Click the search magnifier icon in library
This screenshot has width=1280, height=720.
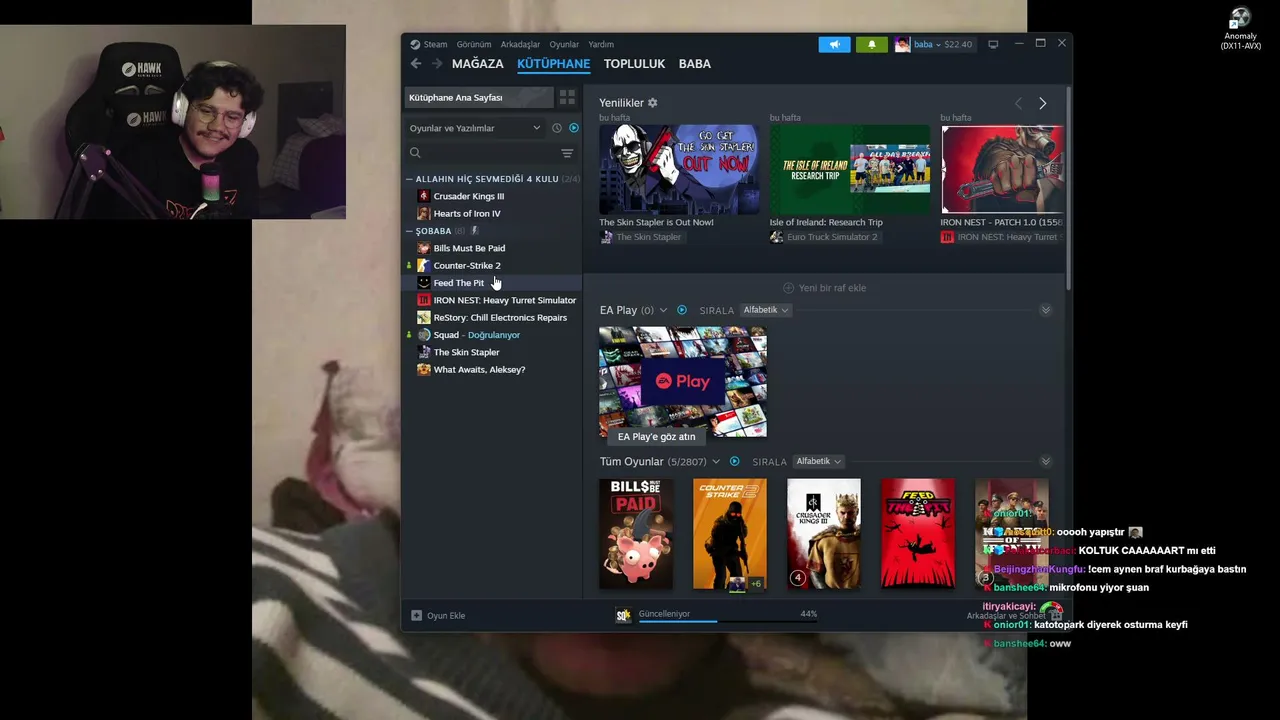[x=415, y=153]
